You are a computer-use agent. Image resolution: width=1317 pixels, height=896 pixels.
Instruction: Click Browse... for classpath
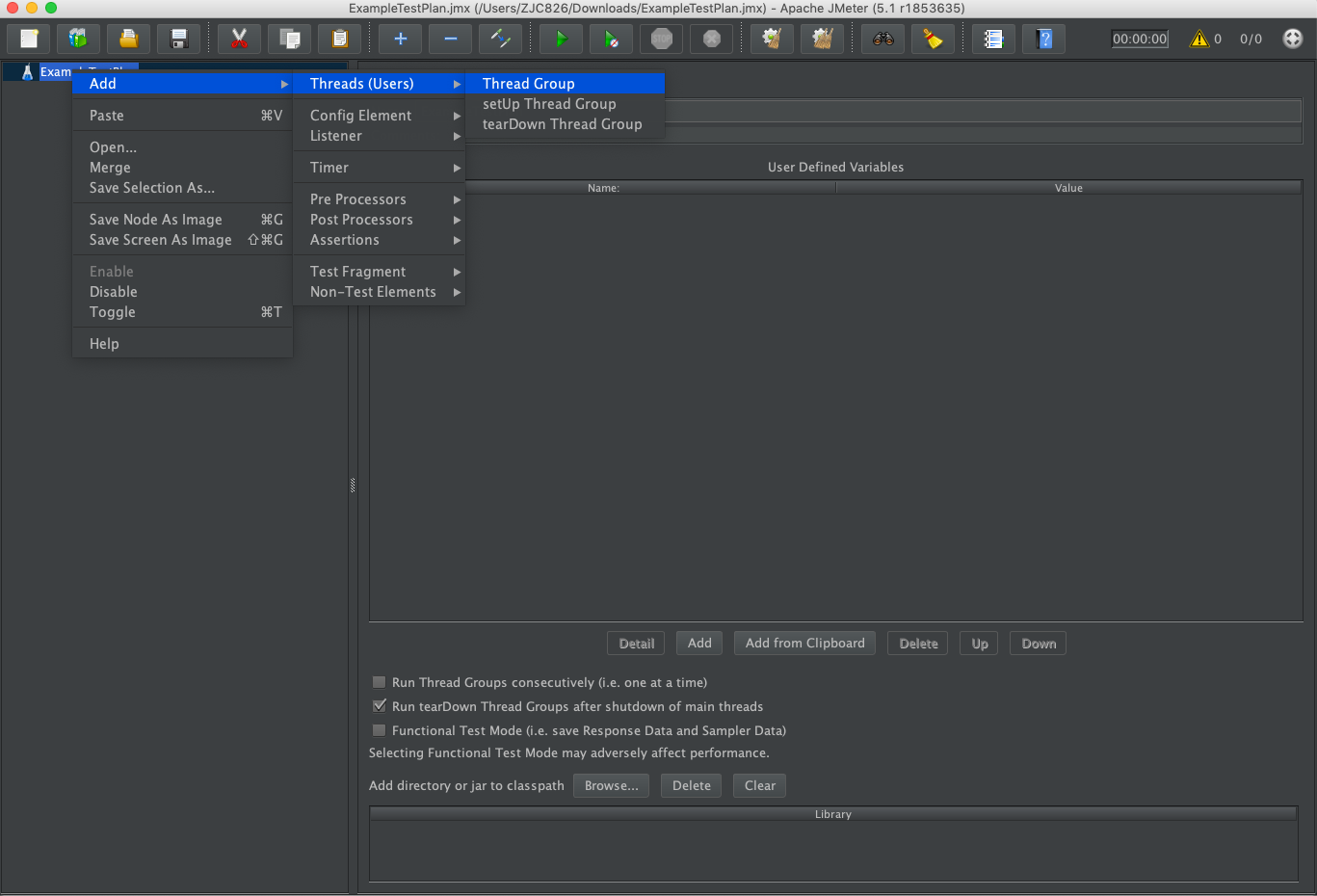pyautogui.click(x=611, y=786)
